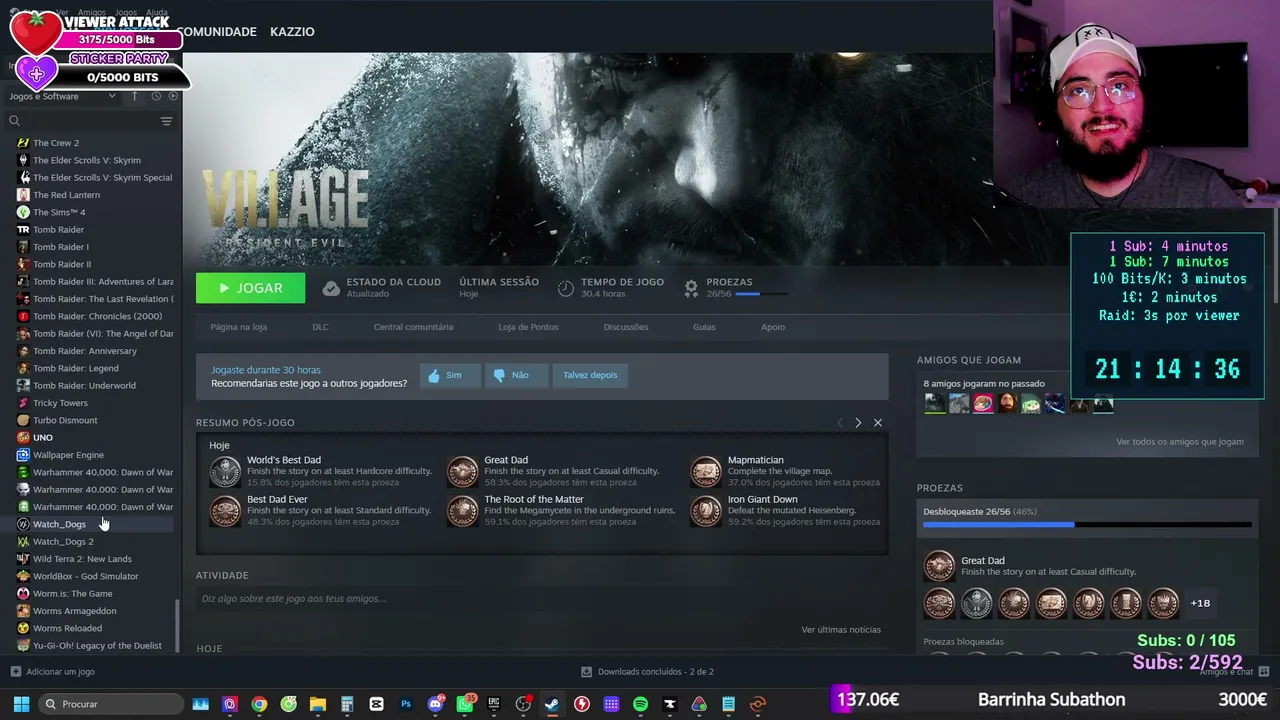Click the achievements progress bar
The width and height of the screenshot is (1280, 720).
(x=1087, y=524)
